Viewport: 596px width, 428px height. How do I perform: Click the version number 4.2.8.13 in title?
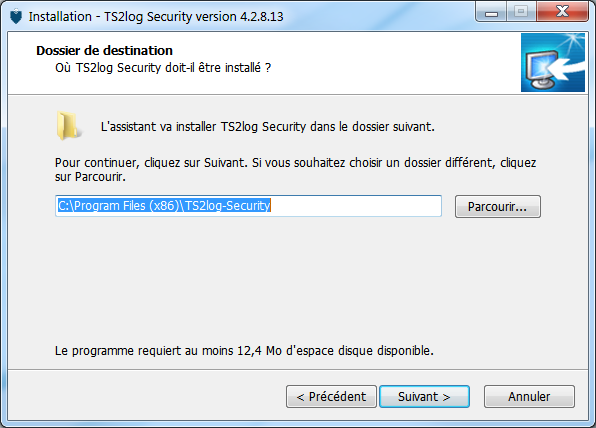click(262, 17)
